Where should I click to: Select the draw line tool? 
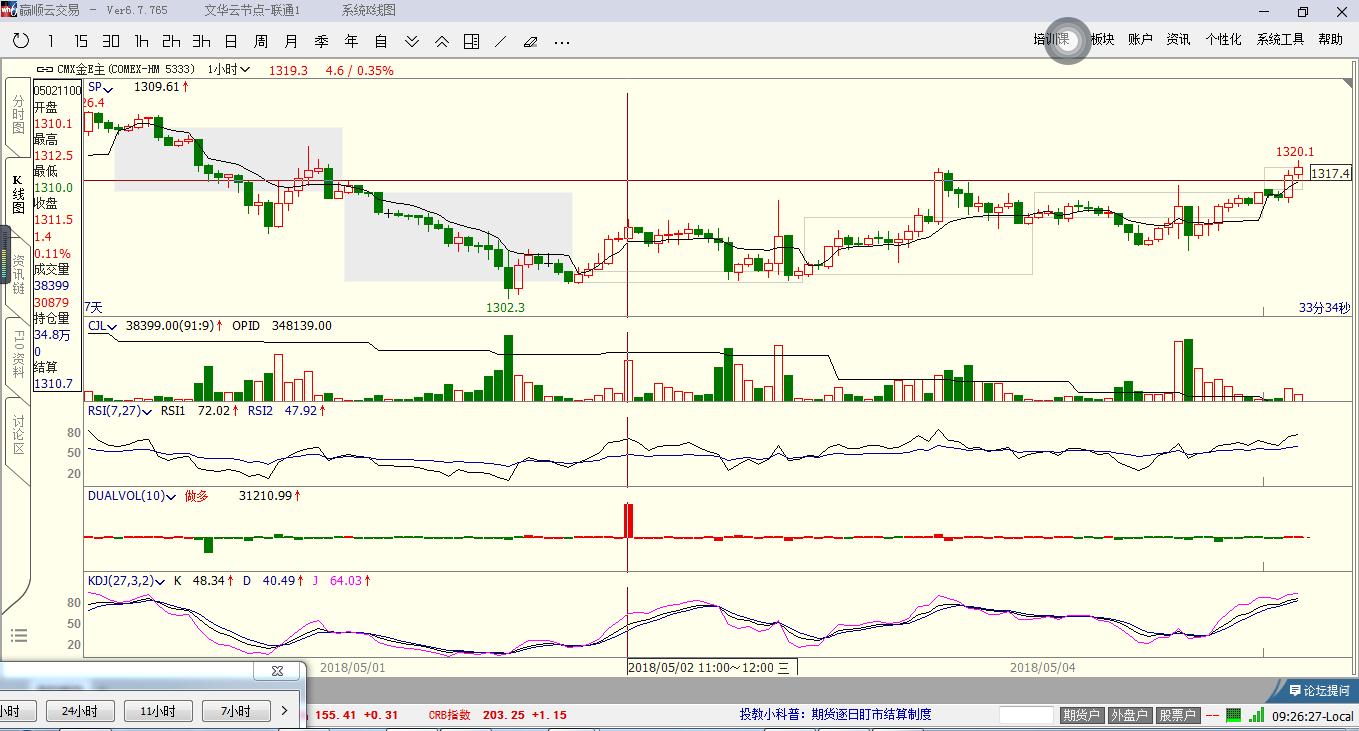tap(501, 41)
